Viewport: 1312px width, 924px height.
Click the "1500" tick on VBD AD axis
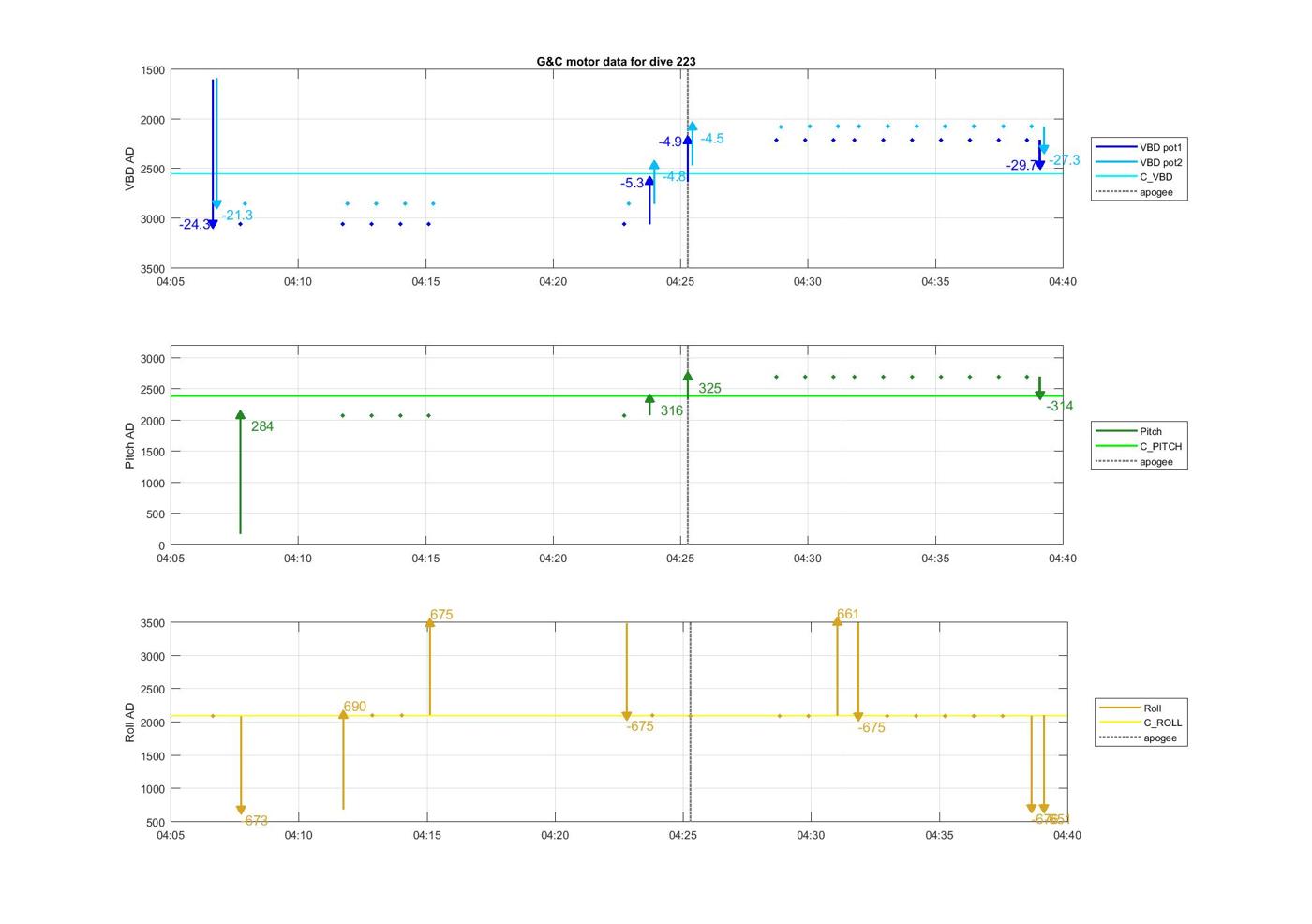click(152, 70)
